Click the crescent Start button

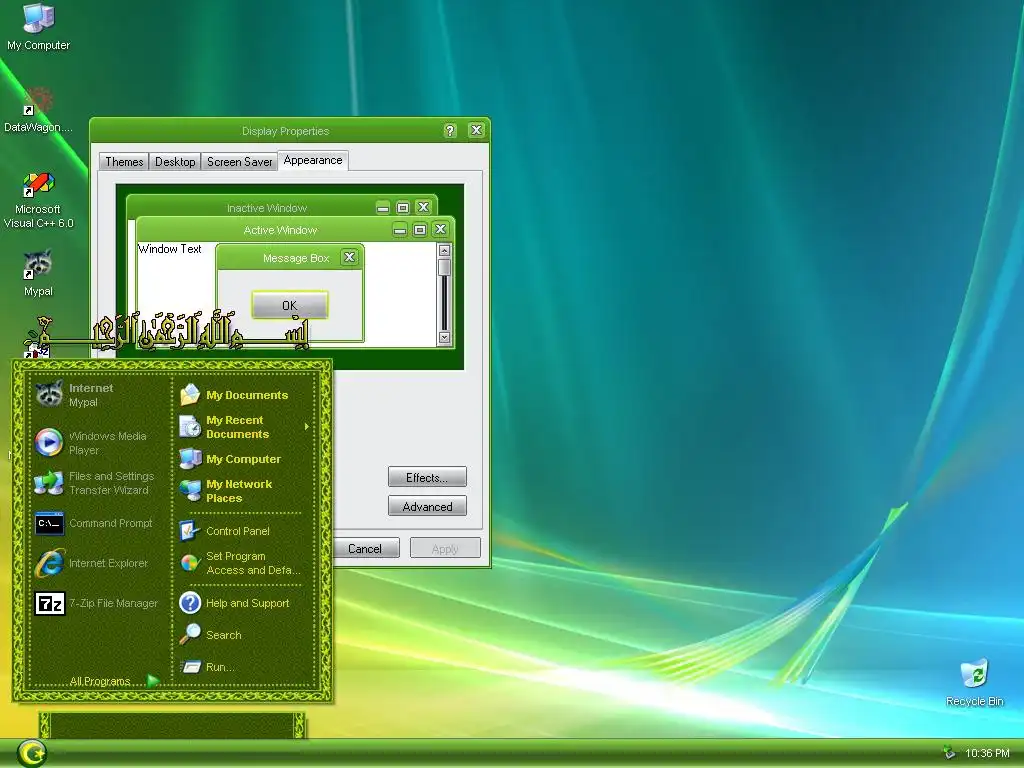[x=31, y=753]
